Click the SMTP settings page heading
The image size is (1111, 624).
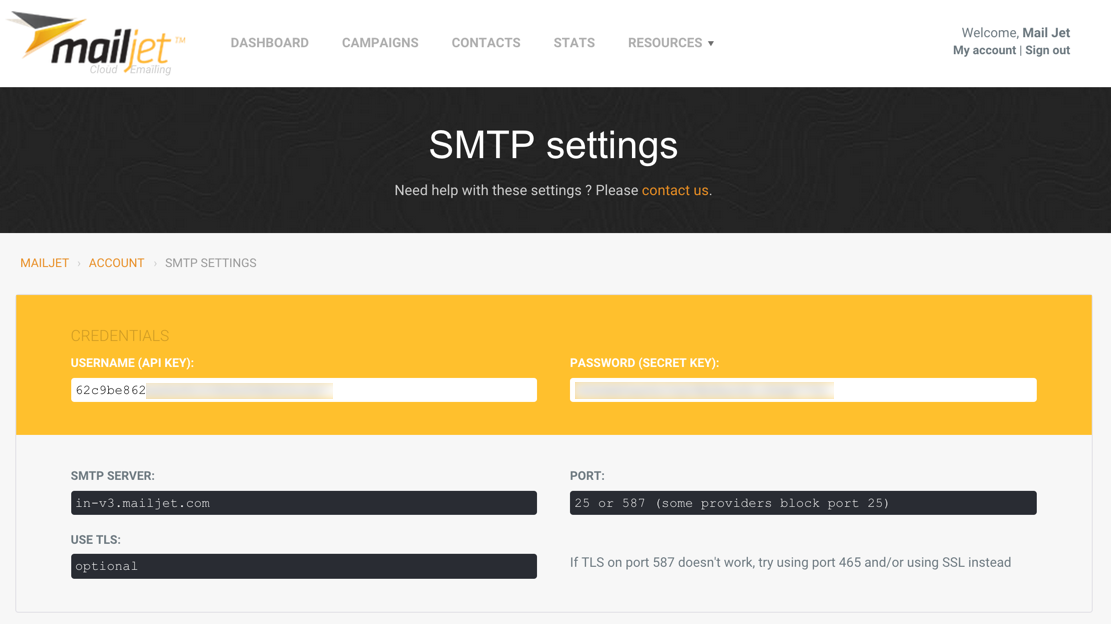coord(553,145)
